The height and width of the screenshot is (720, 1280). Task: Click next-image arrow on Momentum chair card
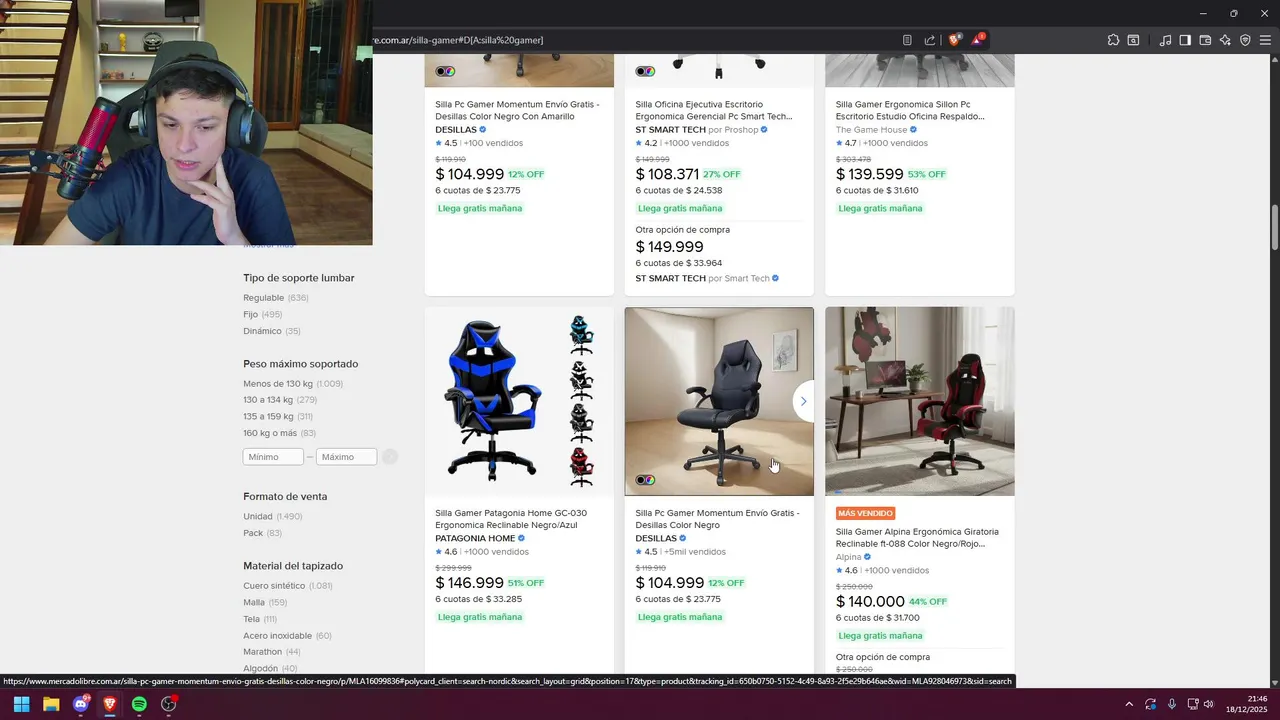[x=803, y=401]
